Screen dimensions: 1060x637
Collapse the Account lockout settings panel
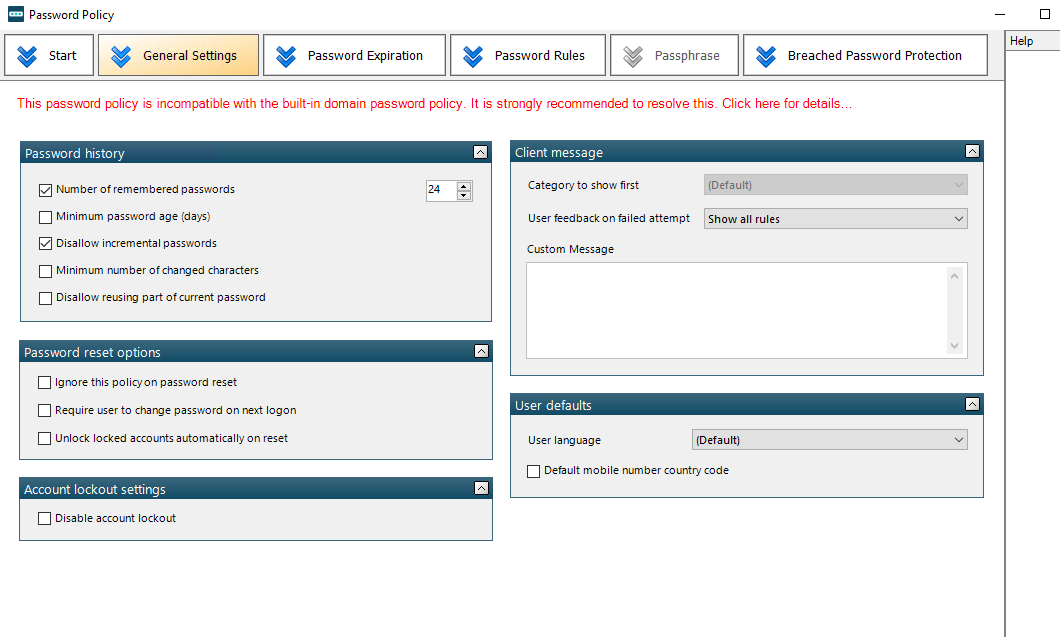pyautogui.click(x=481, y=489)
